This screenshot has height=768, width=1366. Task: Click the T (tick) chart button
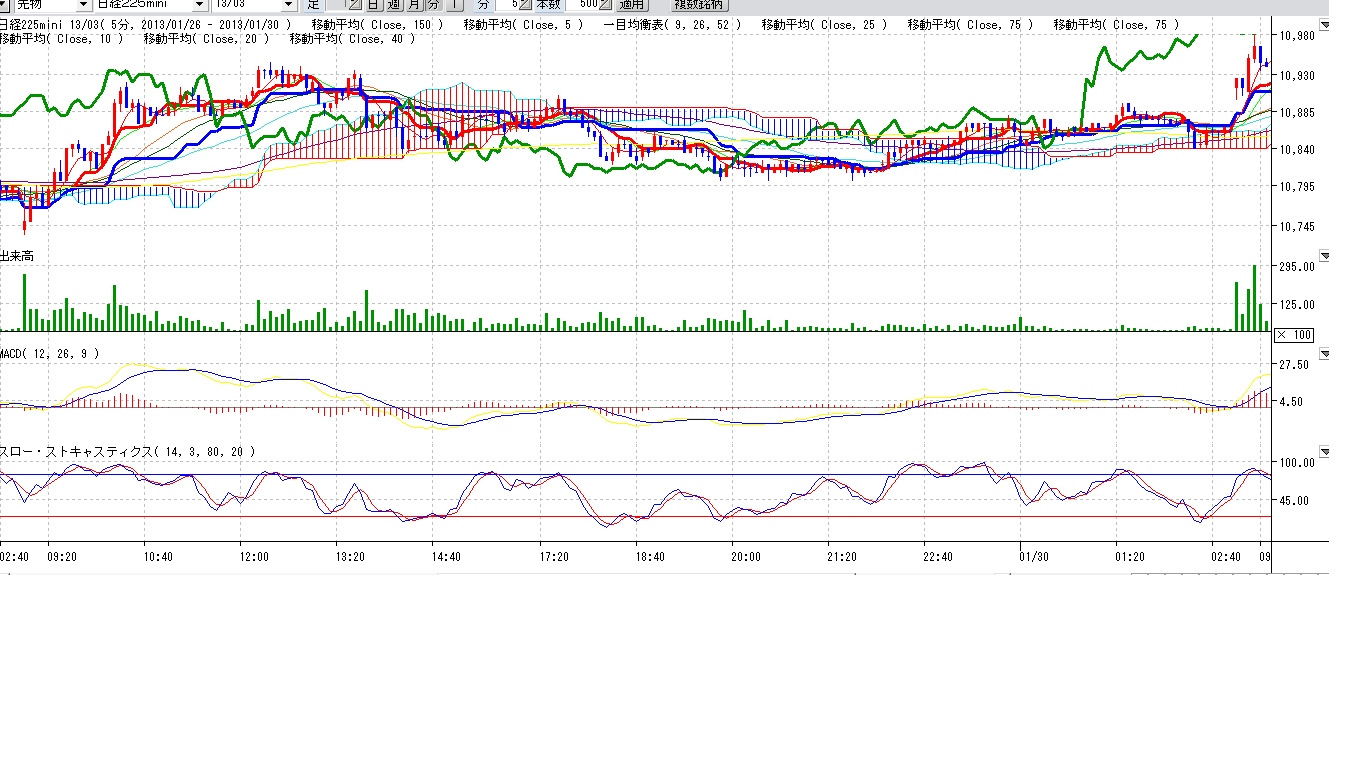coord(455,4)
